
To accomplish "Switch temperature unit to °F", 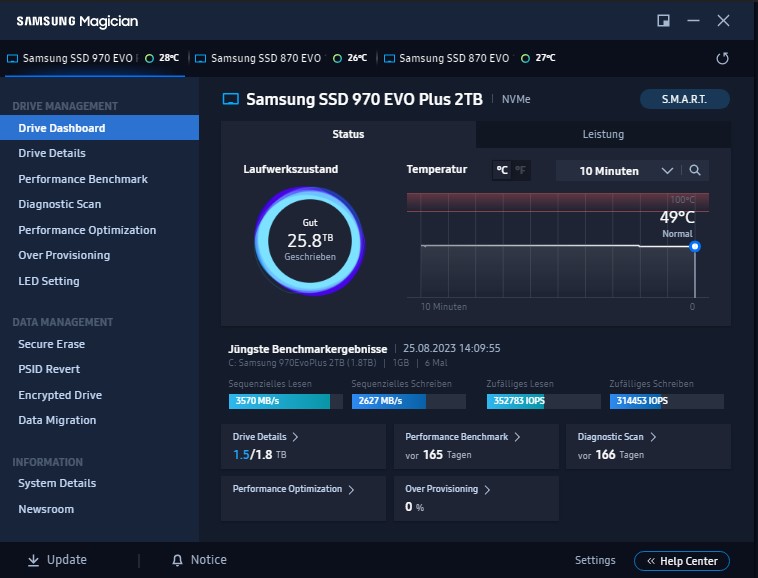I will (x=520, y=170).
